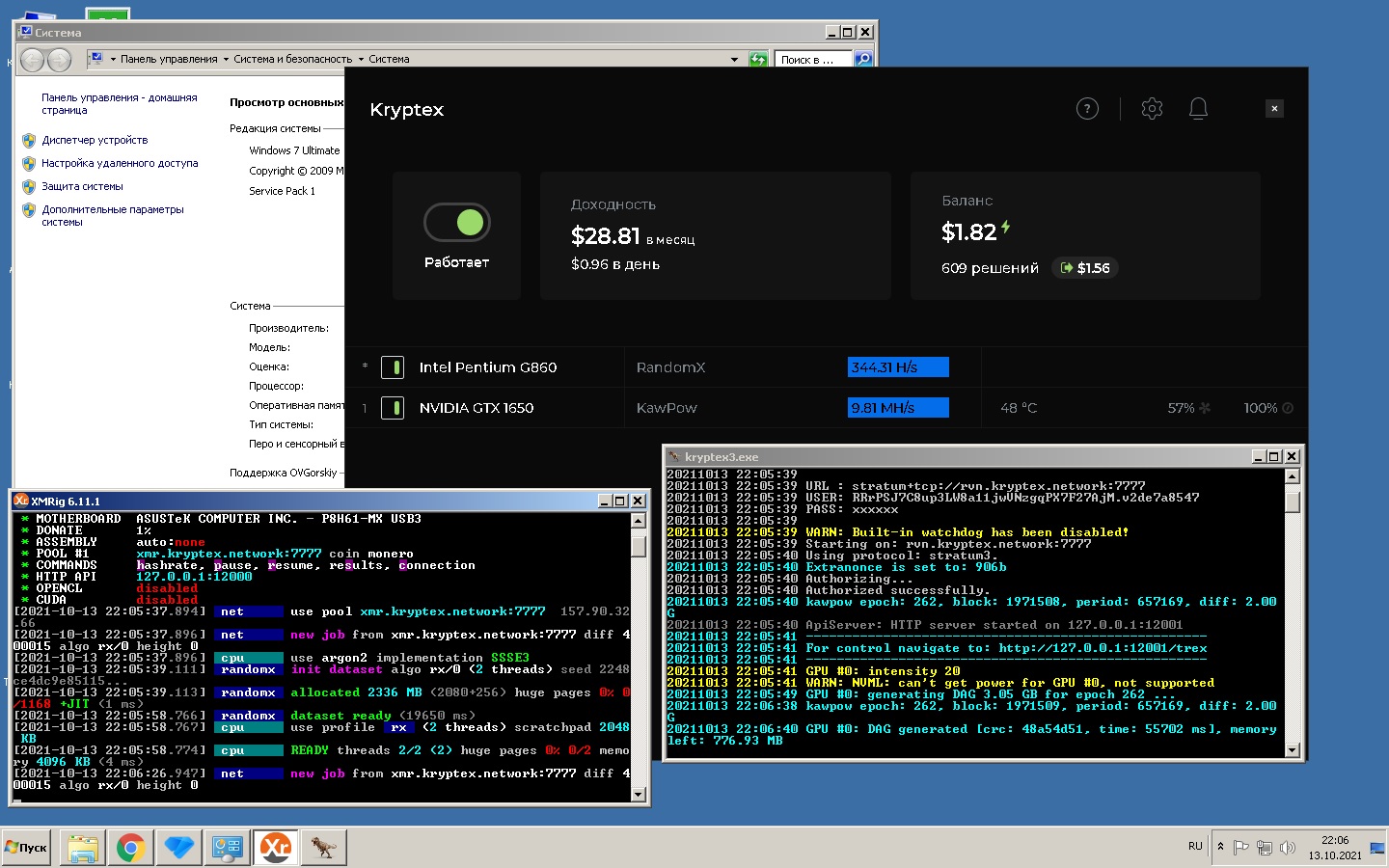The width and height of the screenshot is (1389, 868).
Task: Click the fan icon next to 57%
Action: (x=1205, y=408)
